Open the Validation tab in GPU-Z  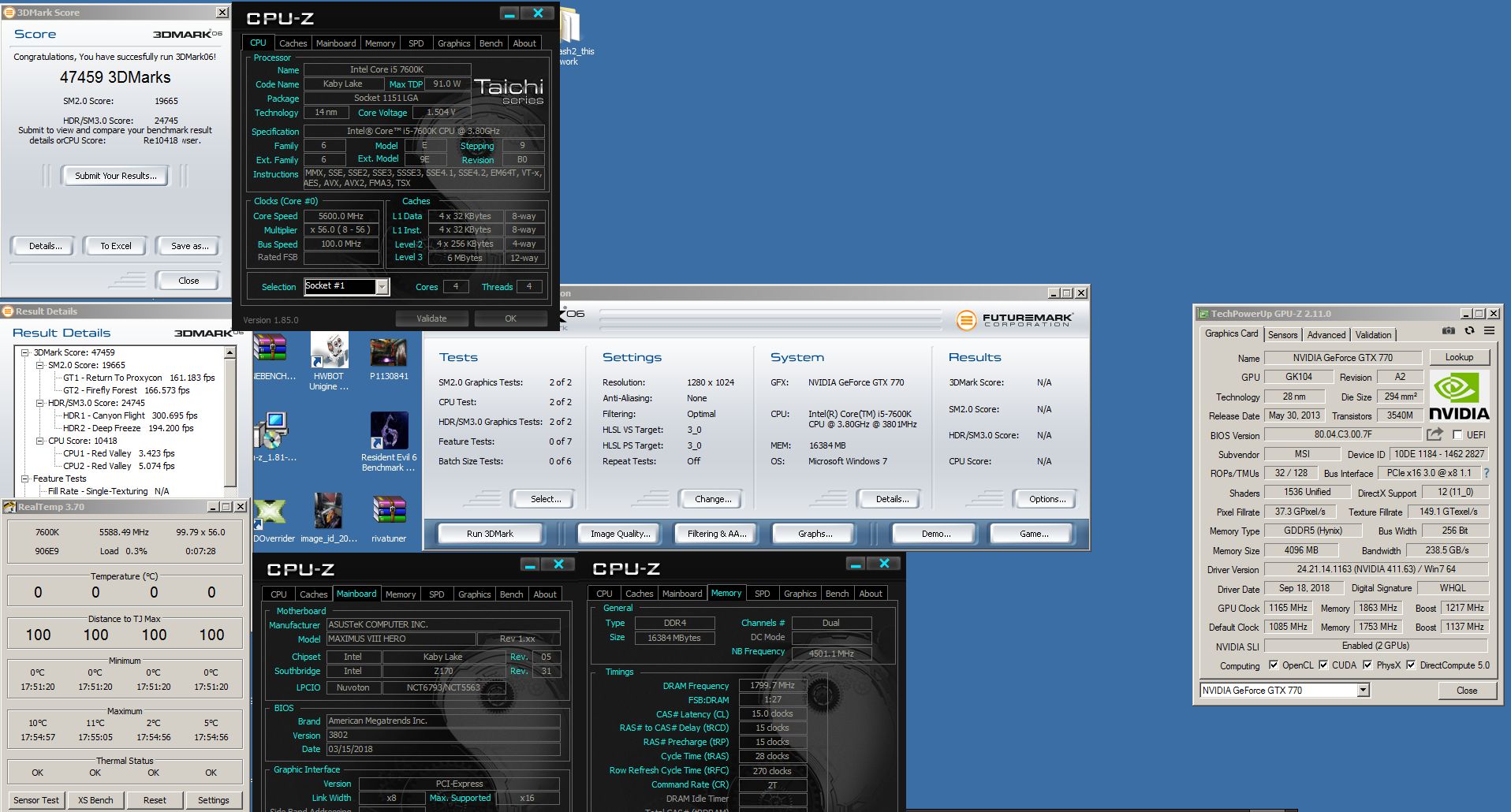[x=1374, y=335]
